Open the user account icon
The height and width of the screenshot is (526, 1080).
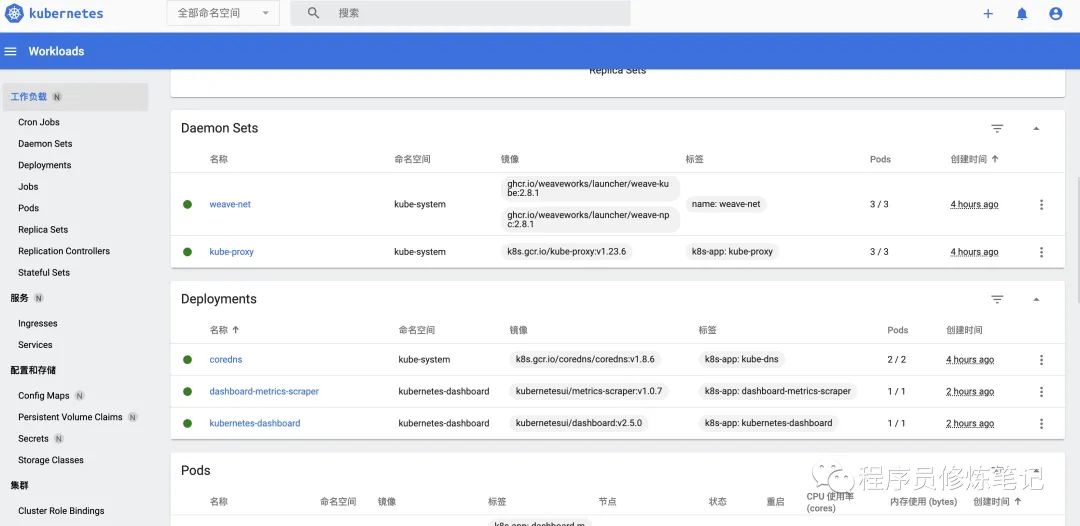1056,14
